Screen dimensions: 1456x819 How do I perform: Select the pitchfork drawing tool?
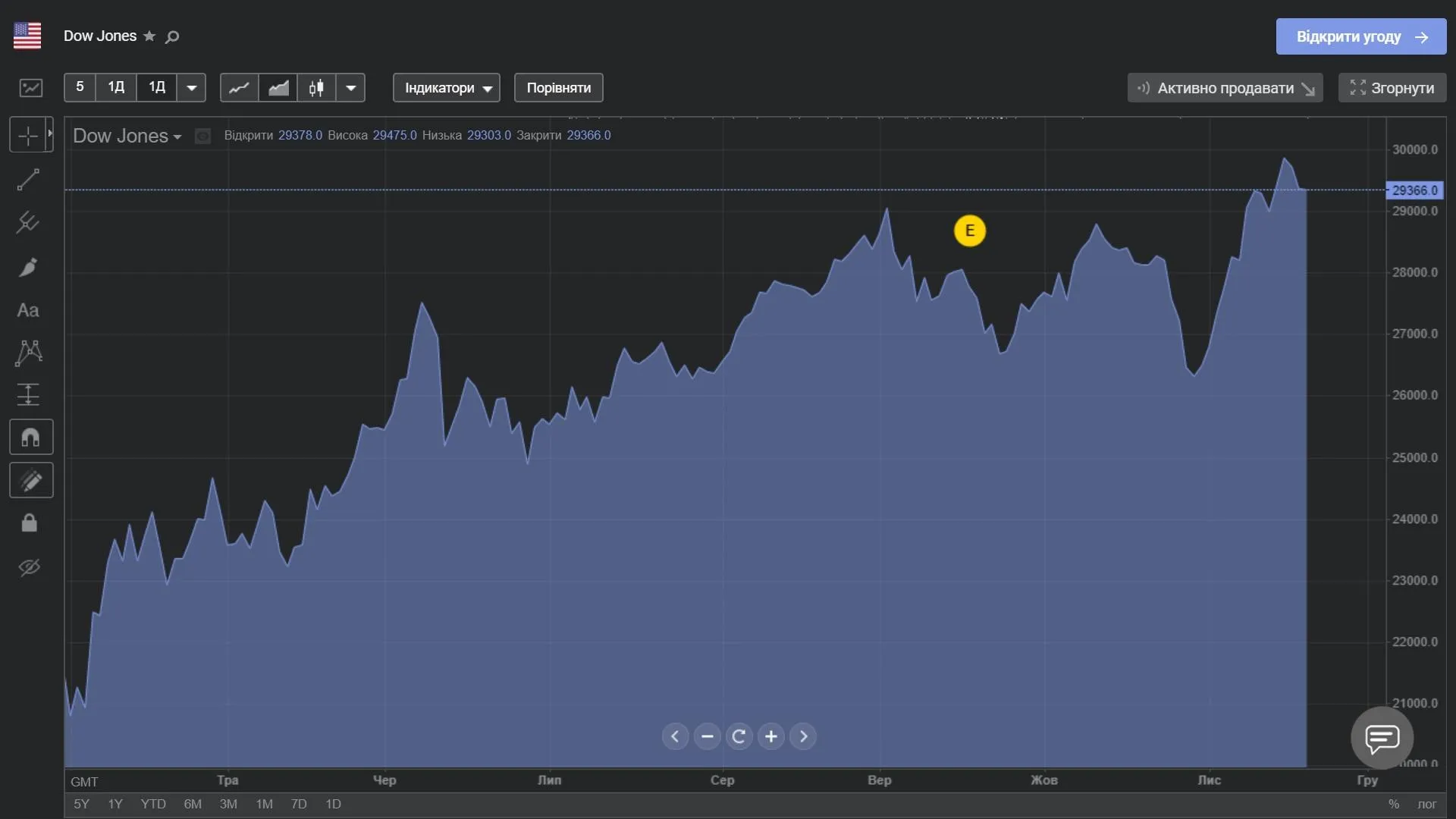[28, 223]
